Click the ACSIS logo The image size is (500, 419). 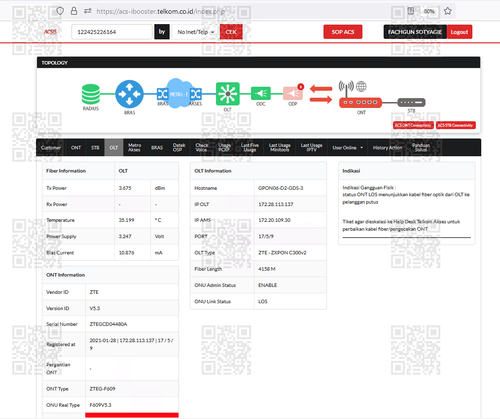pos(50,32)
